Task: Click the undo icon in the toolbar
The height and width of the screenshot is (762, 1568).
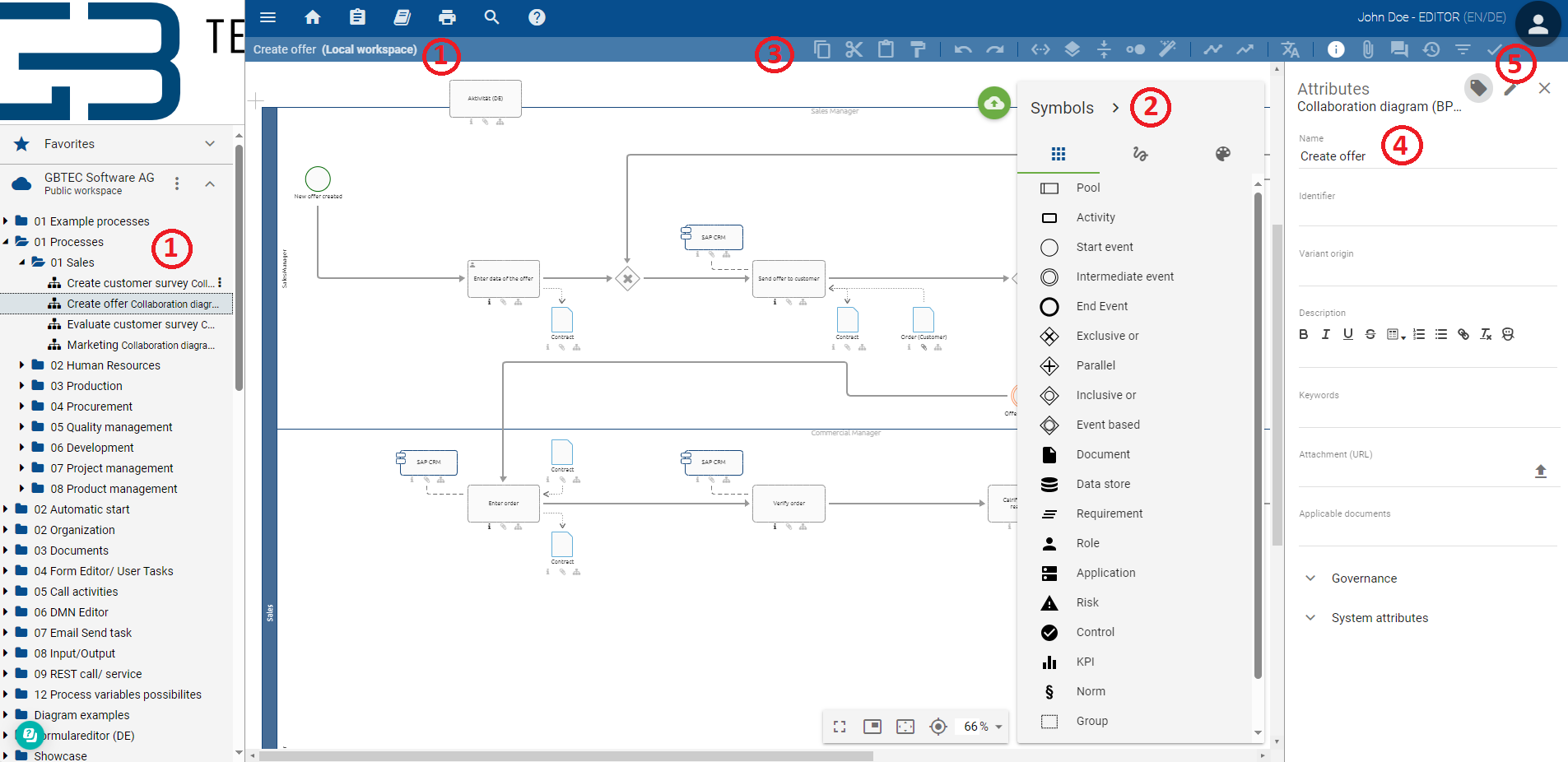Action: [x=961, y=49]
